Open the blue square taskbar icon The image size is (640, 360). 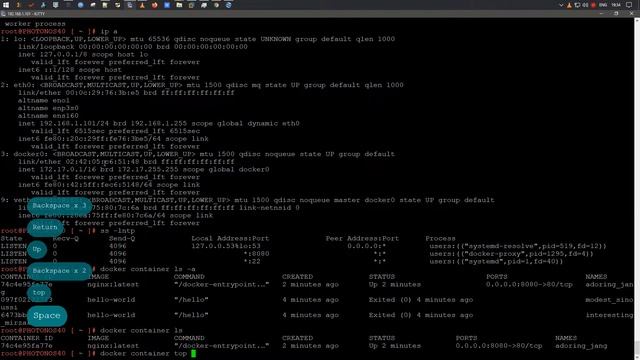[x=167, y=5]
